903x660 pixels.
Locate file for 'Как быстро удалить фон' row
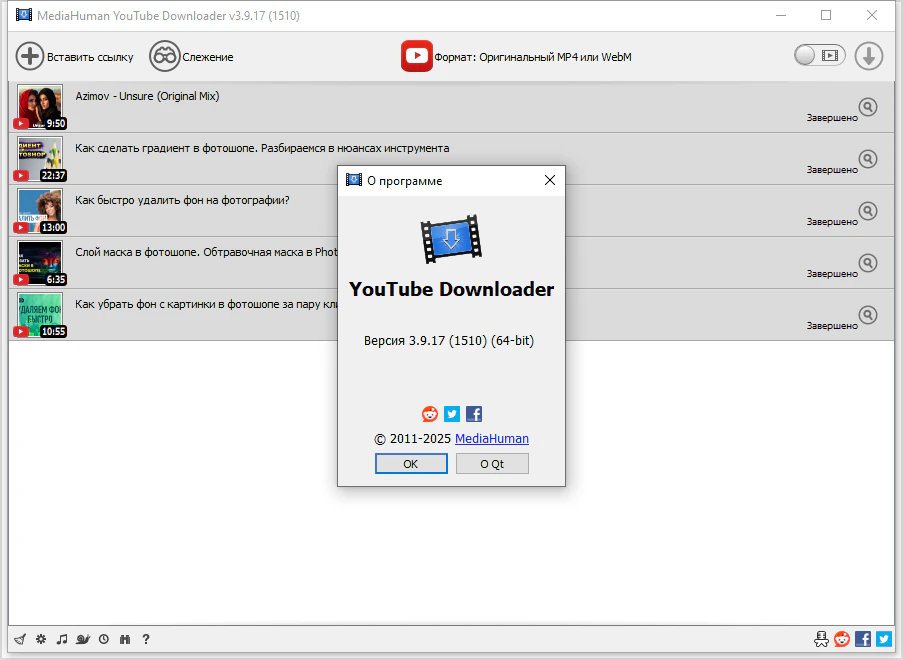[868, 211]
